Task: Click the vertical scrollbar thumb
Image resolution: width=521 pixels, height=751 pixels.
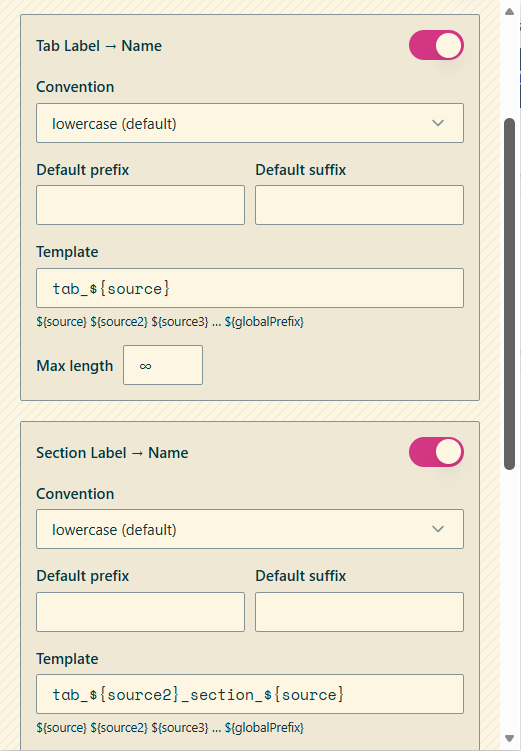Action: point(510,294)
